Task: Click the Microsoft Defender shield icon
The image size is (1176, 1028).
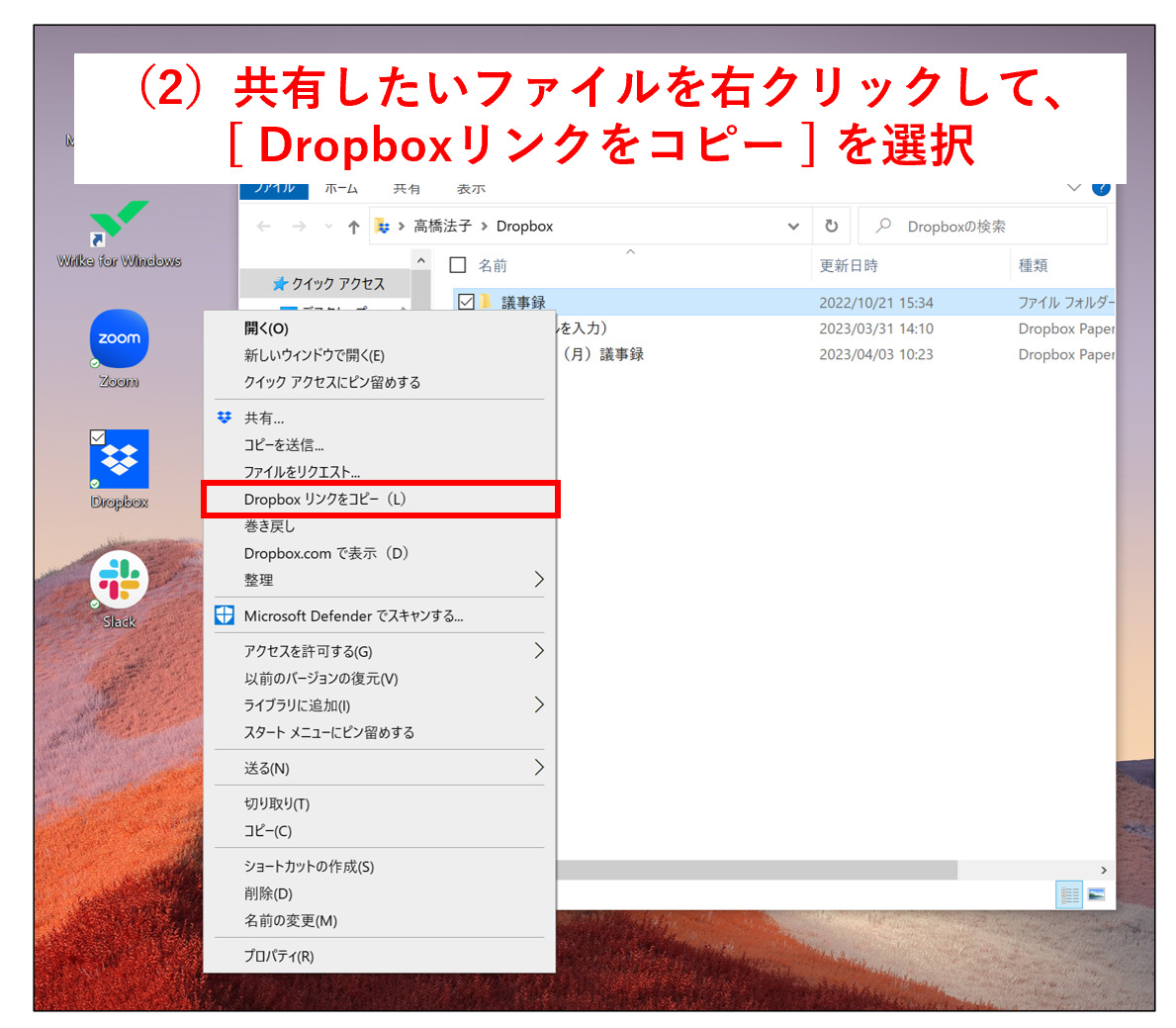Action: click(225, 615)
